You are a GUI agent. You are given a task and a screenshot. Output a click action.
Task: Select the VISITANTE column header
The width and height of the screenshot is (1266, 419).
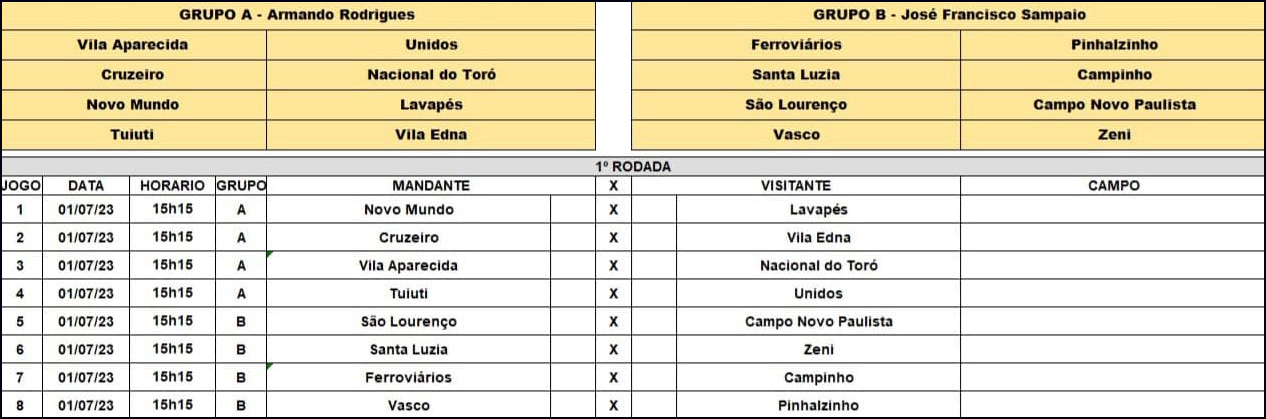click(x=796, y=186)
